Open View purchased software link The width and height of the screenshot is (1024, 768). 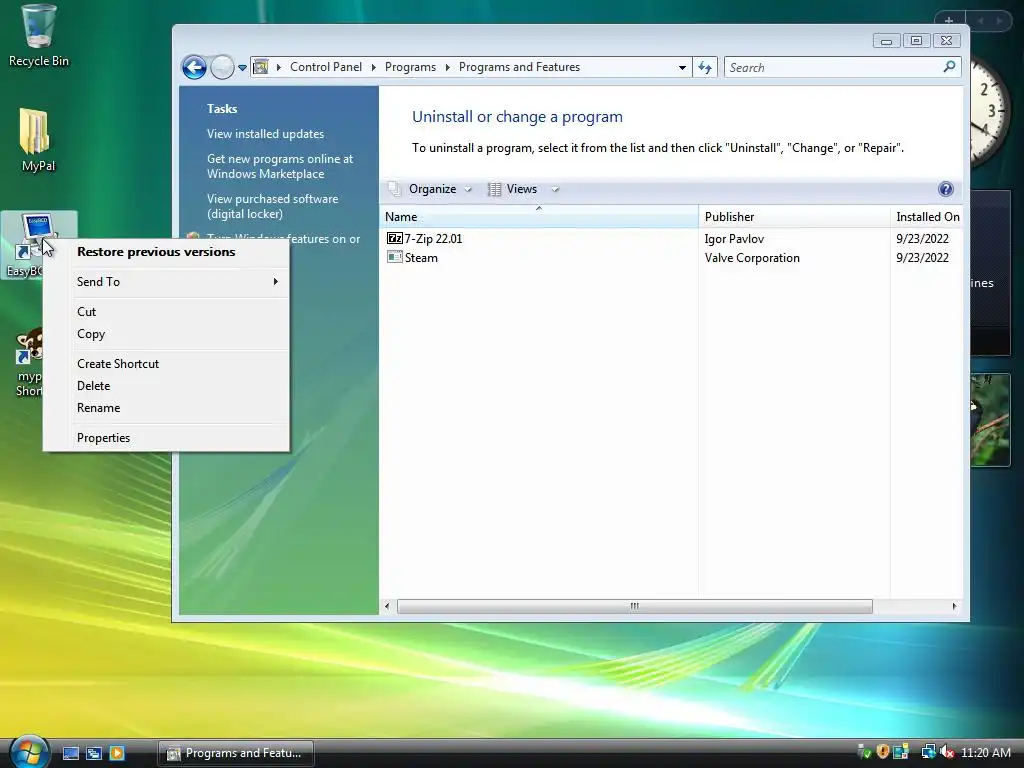pos(272,206)
